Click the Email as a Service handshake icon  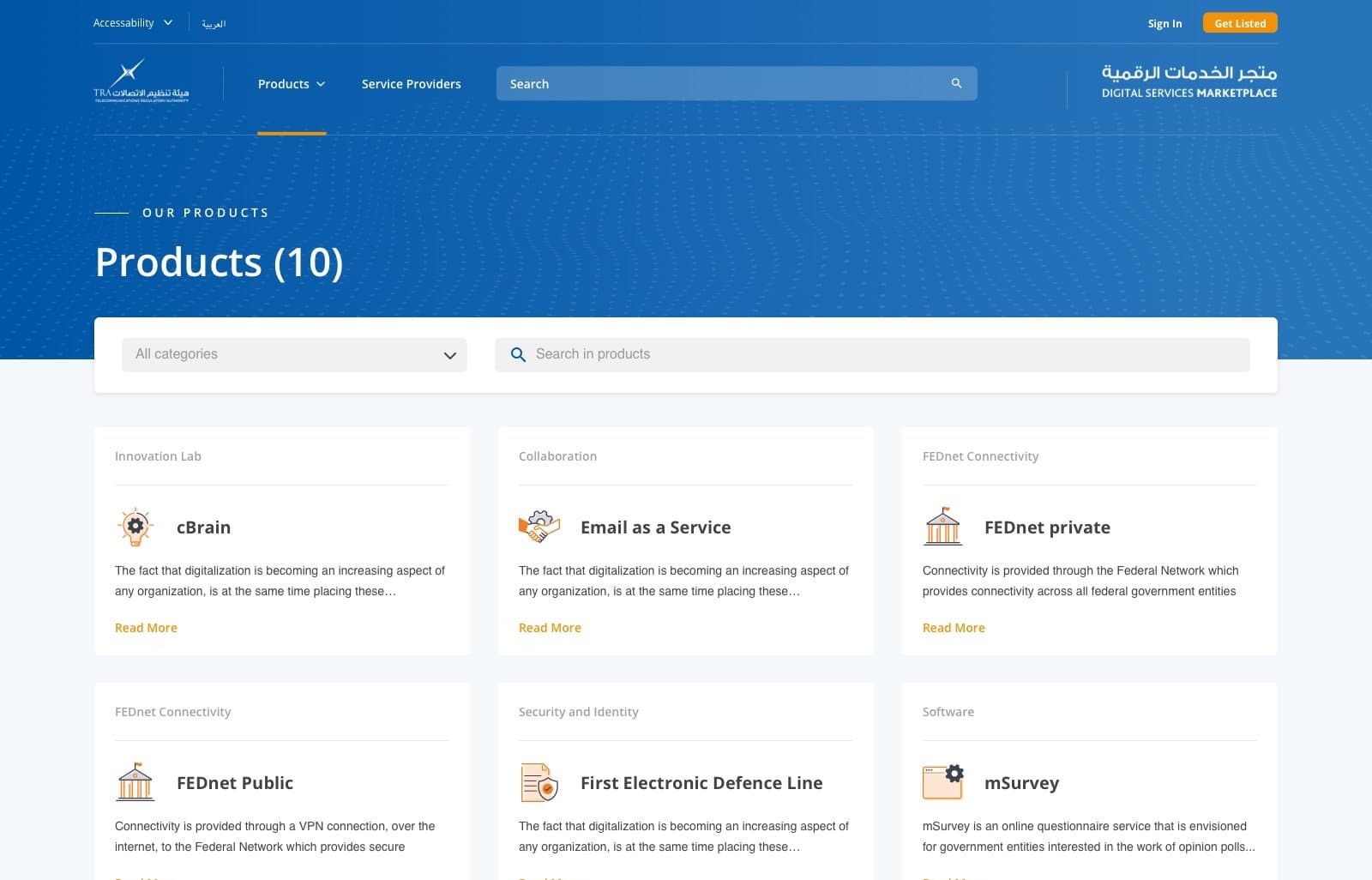[x=539, y=527]
